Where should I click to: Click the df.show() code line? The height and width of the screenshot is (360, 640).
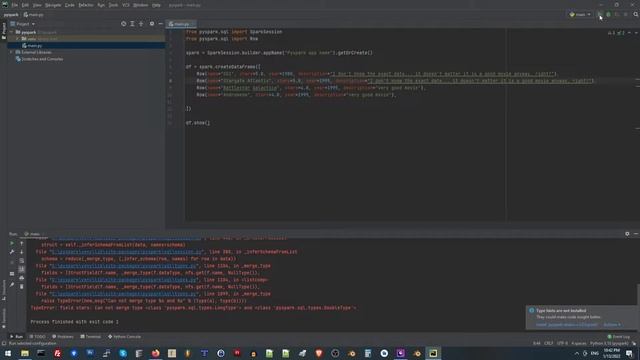[x=198, y=122]
